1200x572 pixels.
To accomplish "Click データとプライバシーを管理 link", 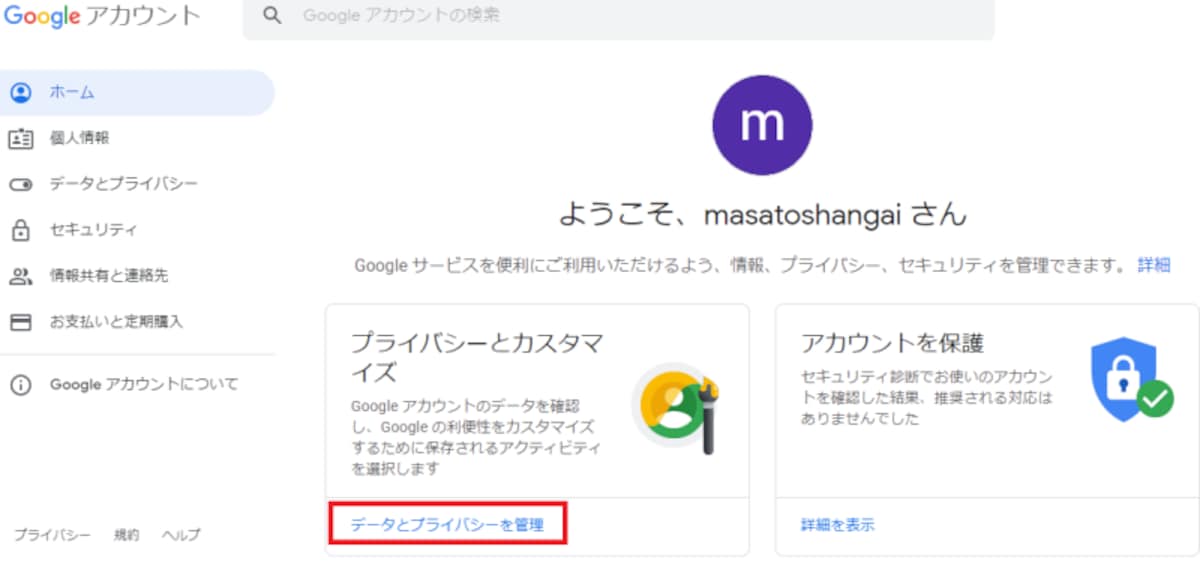I will click(447, 524).
